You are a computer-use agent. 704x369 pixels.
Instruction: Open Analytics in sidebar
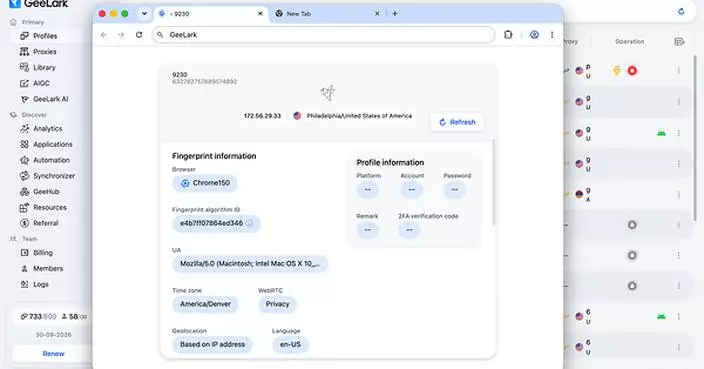pyautogui.click(x=48, y=128)
